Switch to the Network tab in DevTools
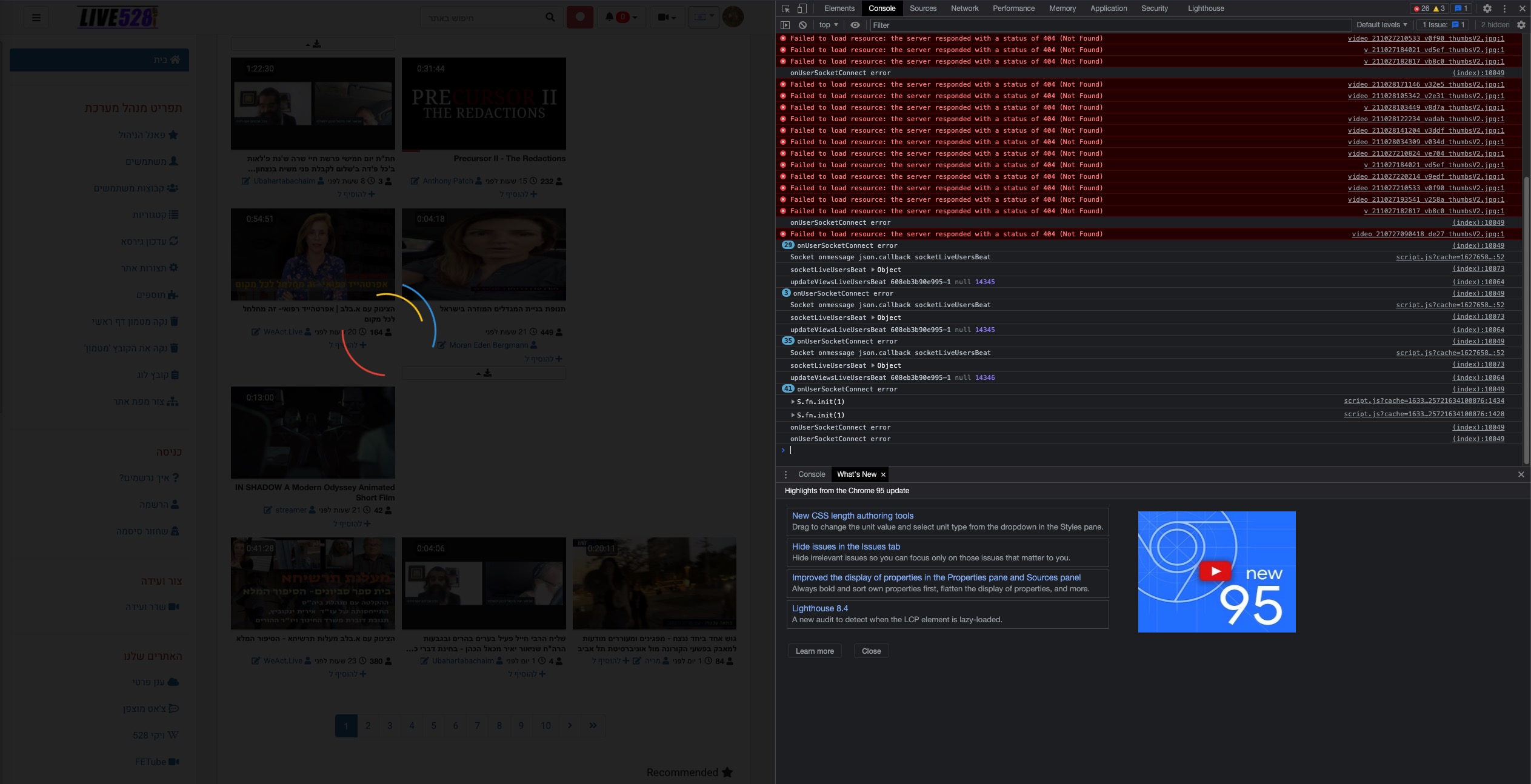The height and width of the screenshot is (784, 1531). point(964,8)
